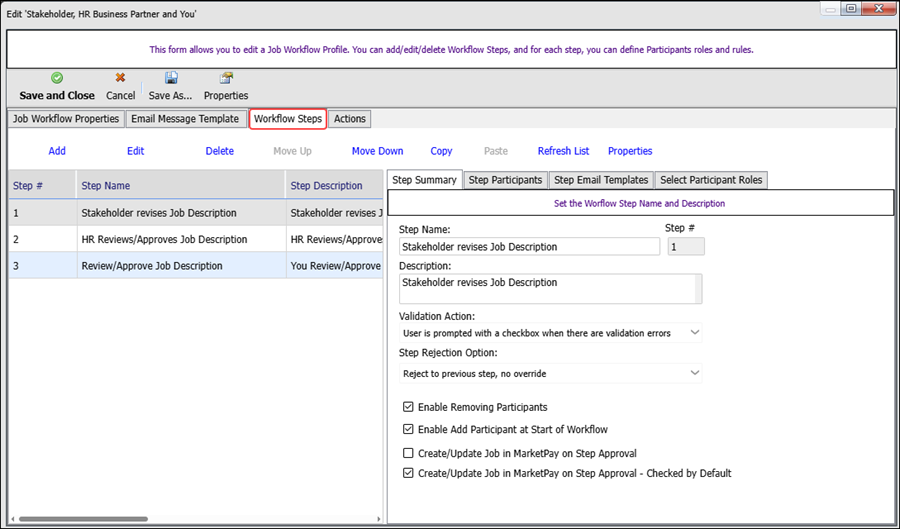Click the Cancel red X icon
The height and width of the screenshot is (529, 900).
(120, 78)
